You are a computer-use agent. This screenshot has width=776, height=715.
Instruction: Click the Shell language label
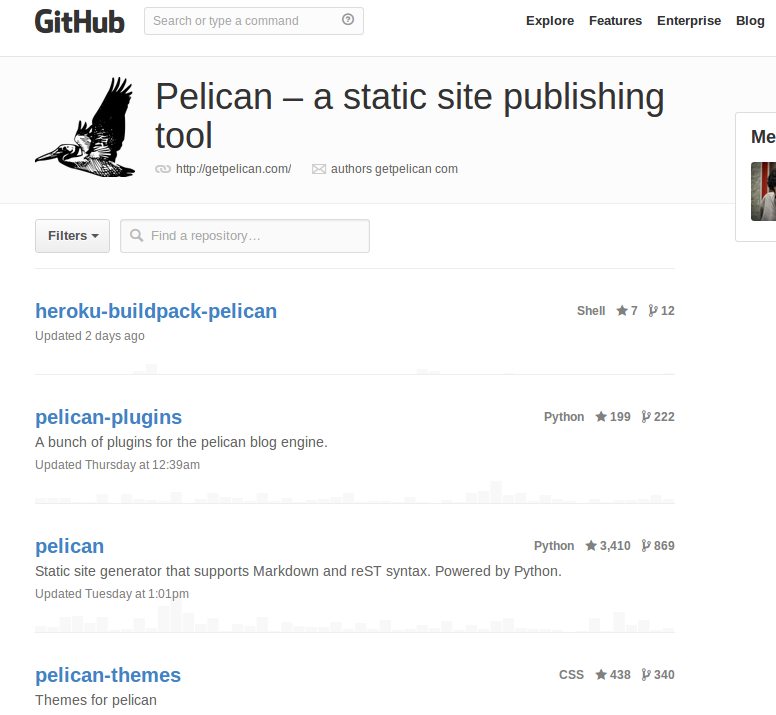point(591,311)
